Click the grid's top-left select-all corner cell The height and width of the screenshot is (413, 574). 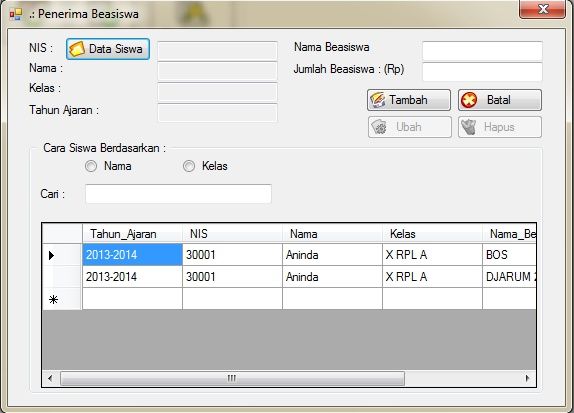(x=62, y=233)
